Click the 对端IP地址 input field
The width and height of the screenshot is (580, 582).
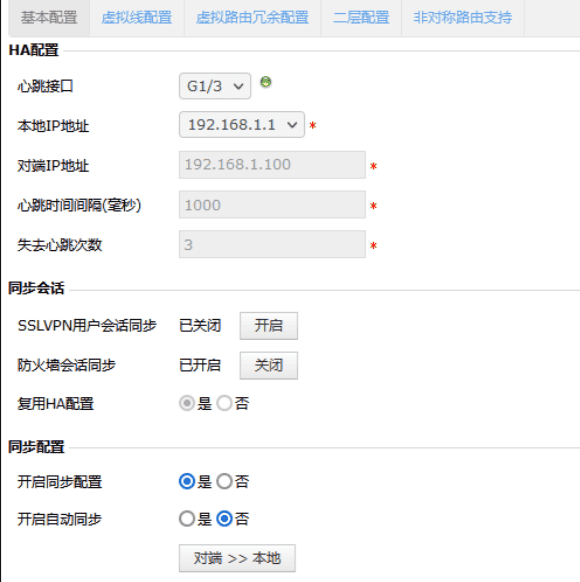(x=272, y=165)
